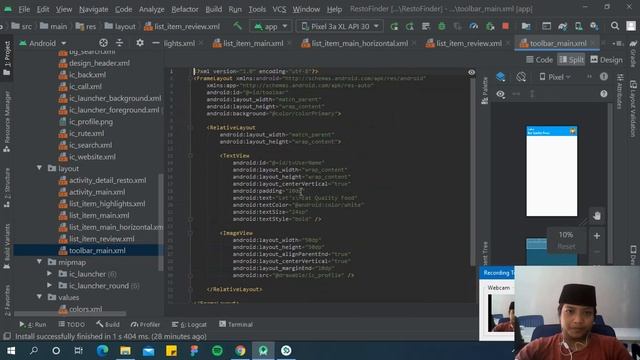
Task: Collapse the layout folder
Action: pyautogui.click(x=40, y=168)
